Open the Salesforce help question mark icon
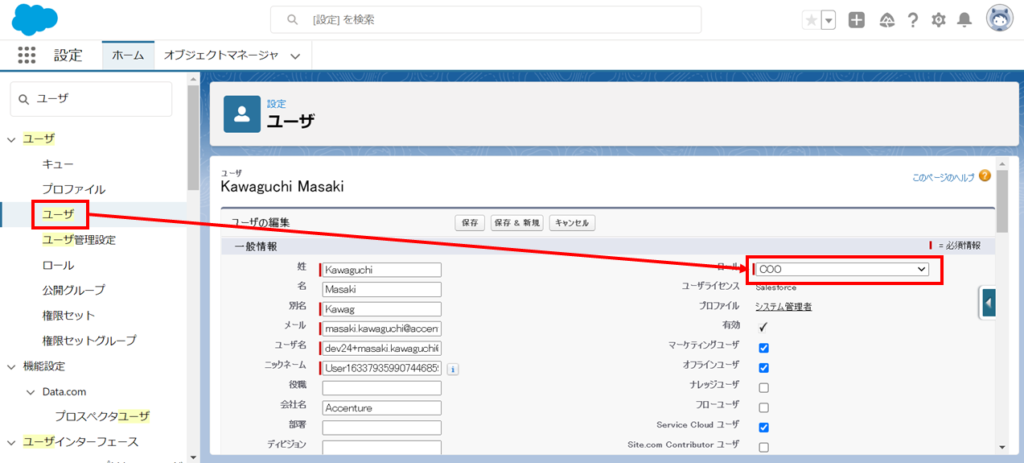This screenshot has width=1024, height=463. [912, 21]
